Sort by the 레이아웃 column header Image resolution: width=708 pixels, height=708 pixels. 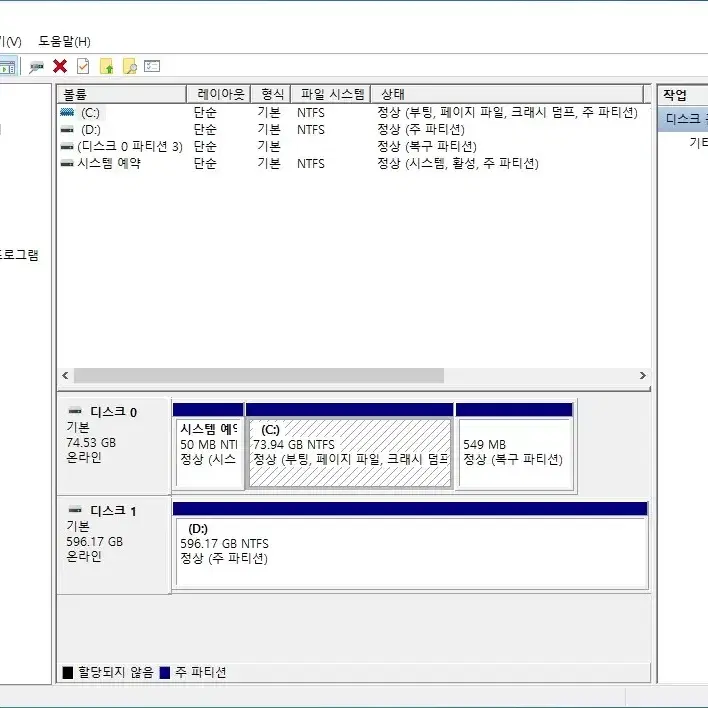219,94
